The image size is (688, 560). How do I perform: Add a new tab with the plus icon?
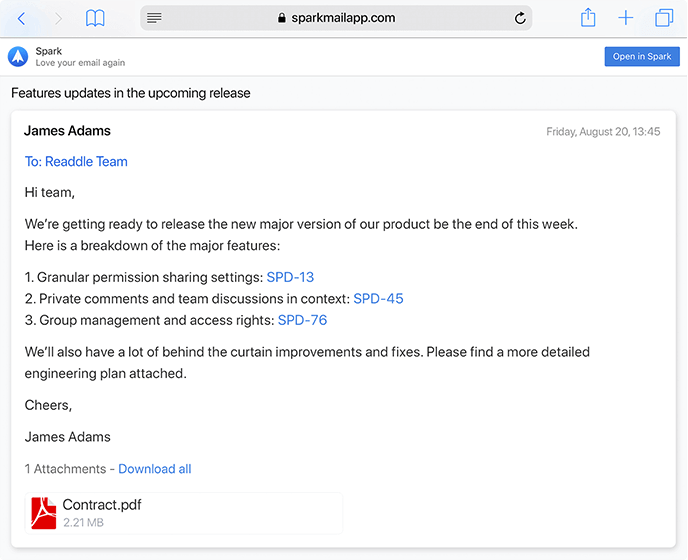[x=626, y=18]
